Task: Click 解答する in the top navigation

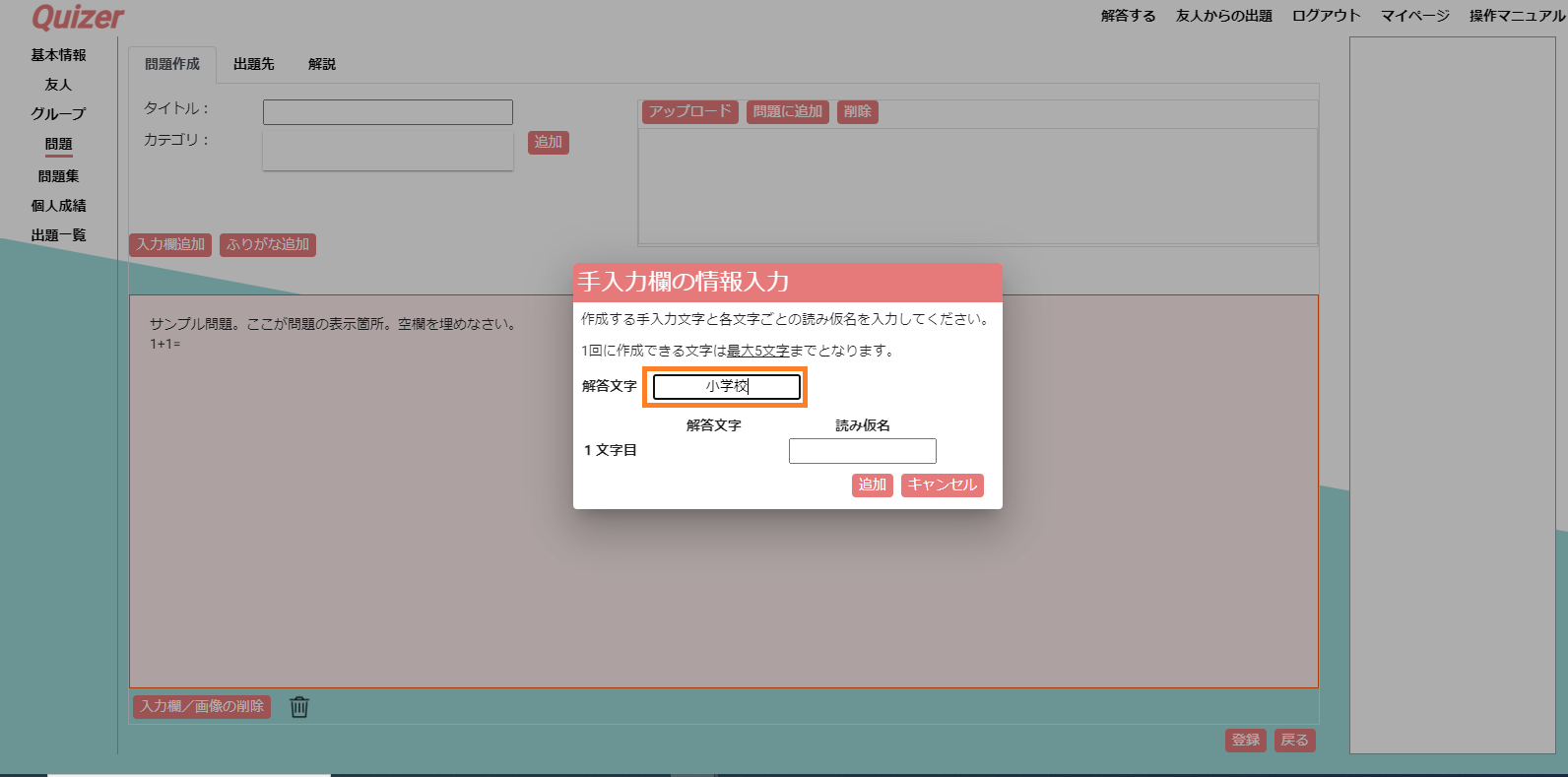Action: [x=1129, y=16]
